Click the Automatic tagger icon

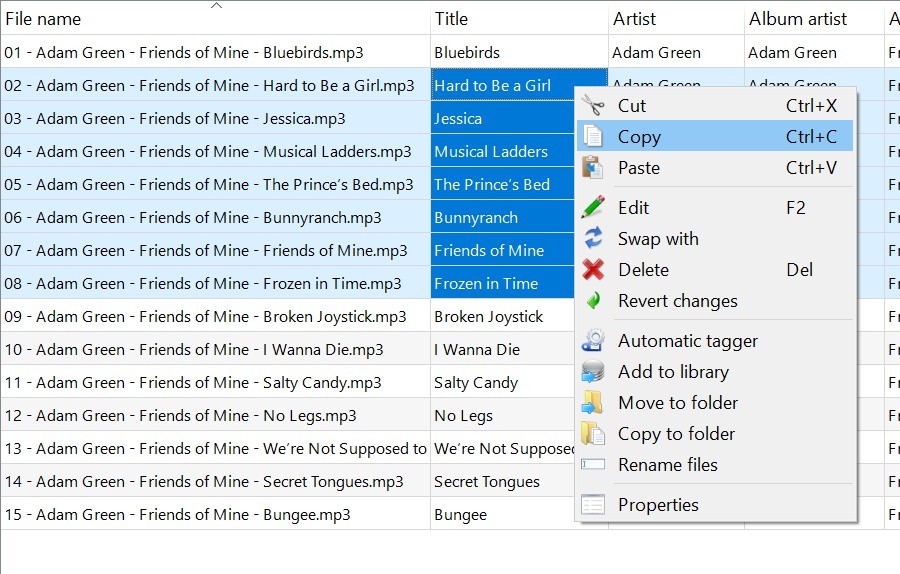pyautogui.click(x=593, y=340)
